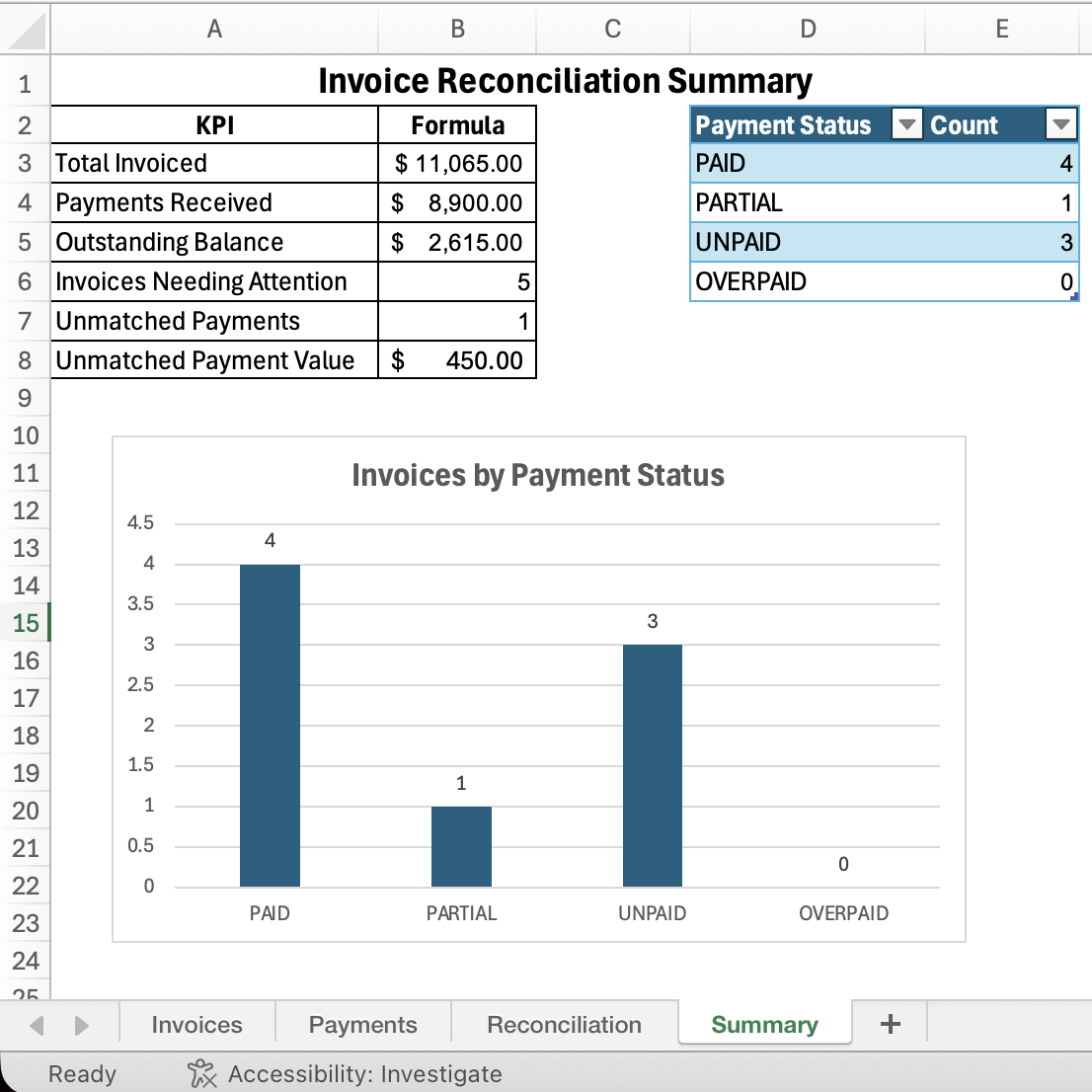Select column E header
Viewport: 1092px width, 1092px height.
(1002, 30)
